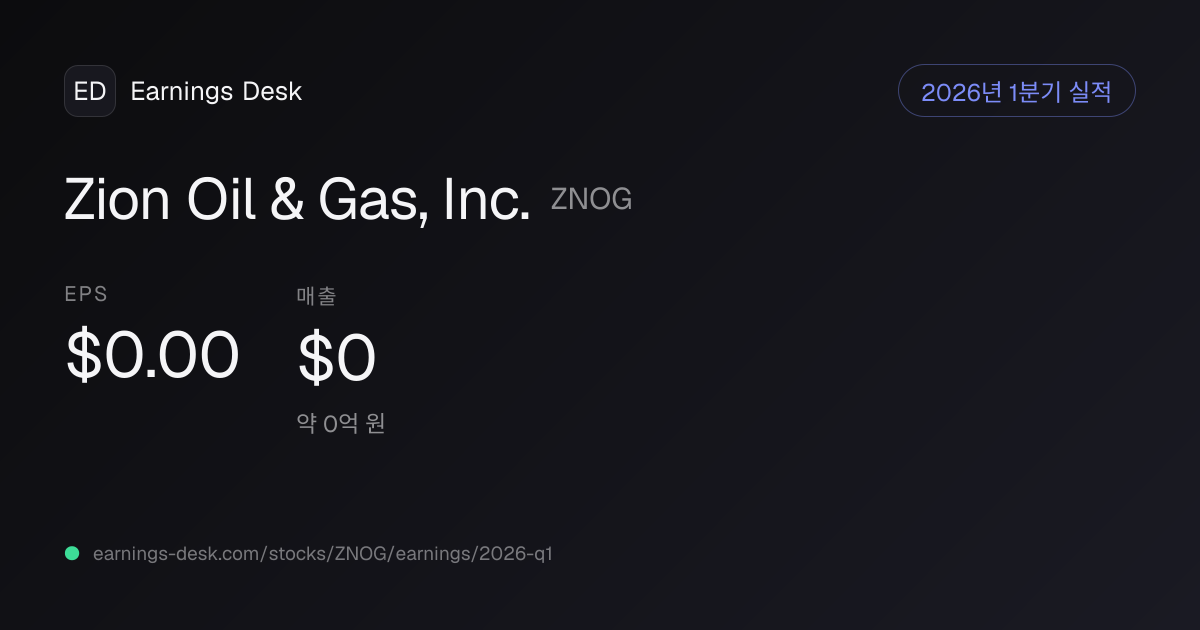
Task: Select the 2026년 1분기 실적 badge
Action: pos(1016,91)
